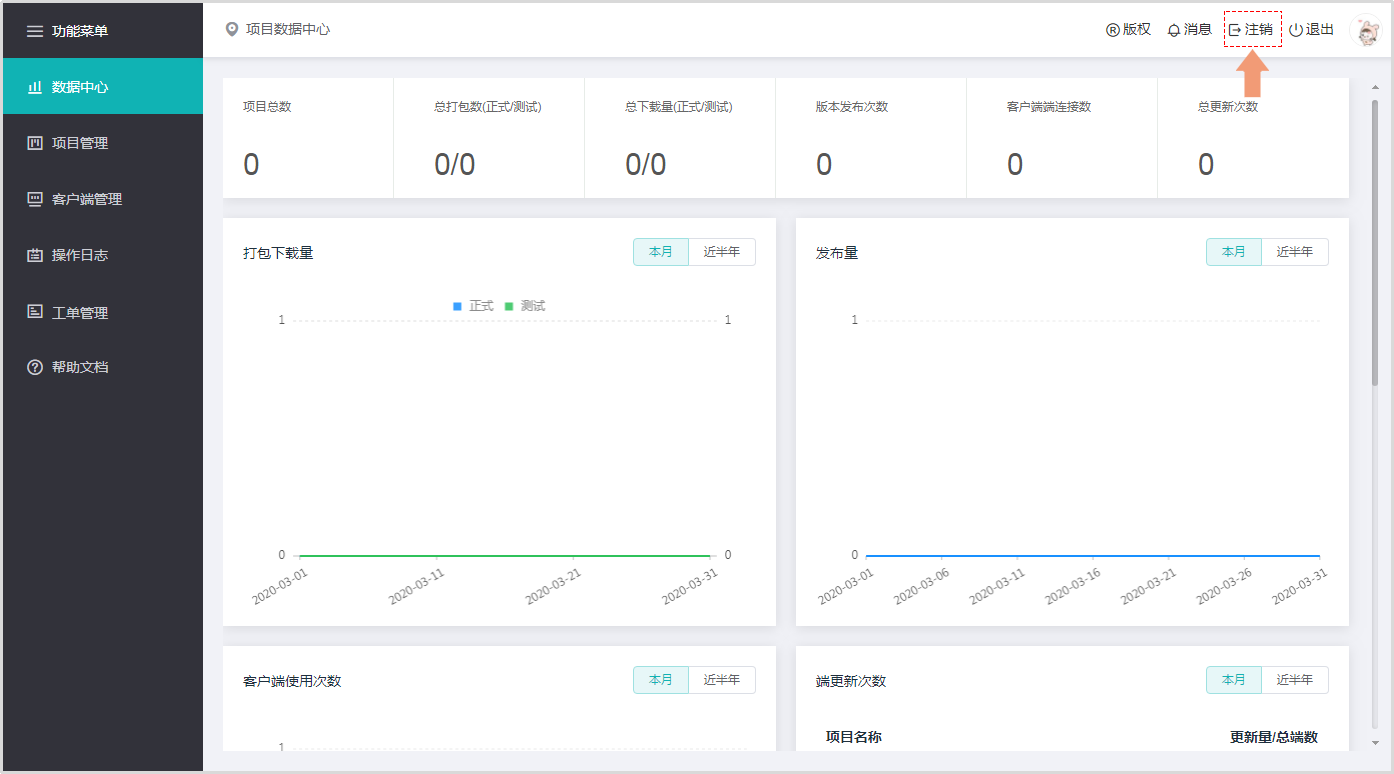Image resolution: width=1394 pixels, height=774 pixels.
Task: Navigate to 工单管理 in sidebar
Action: point(80,313)
